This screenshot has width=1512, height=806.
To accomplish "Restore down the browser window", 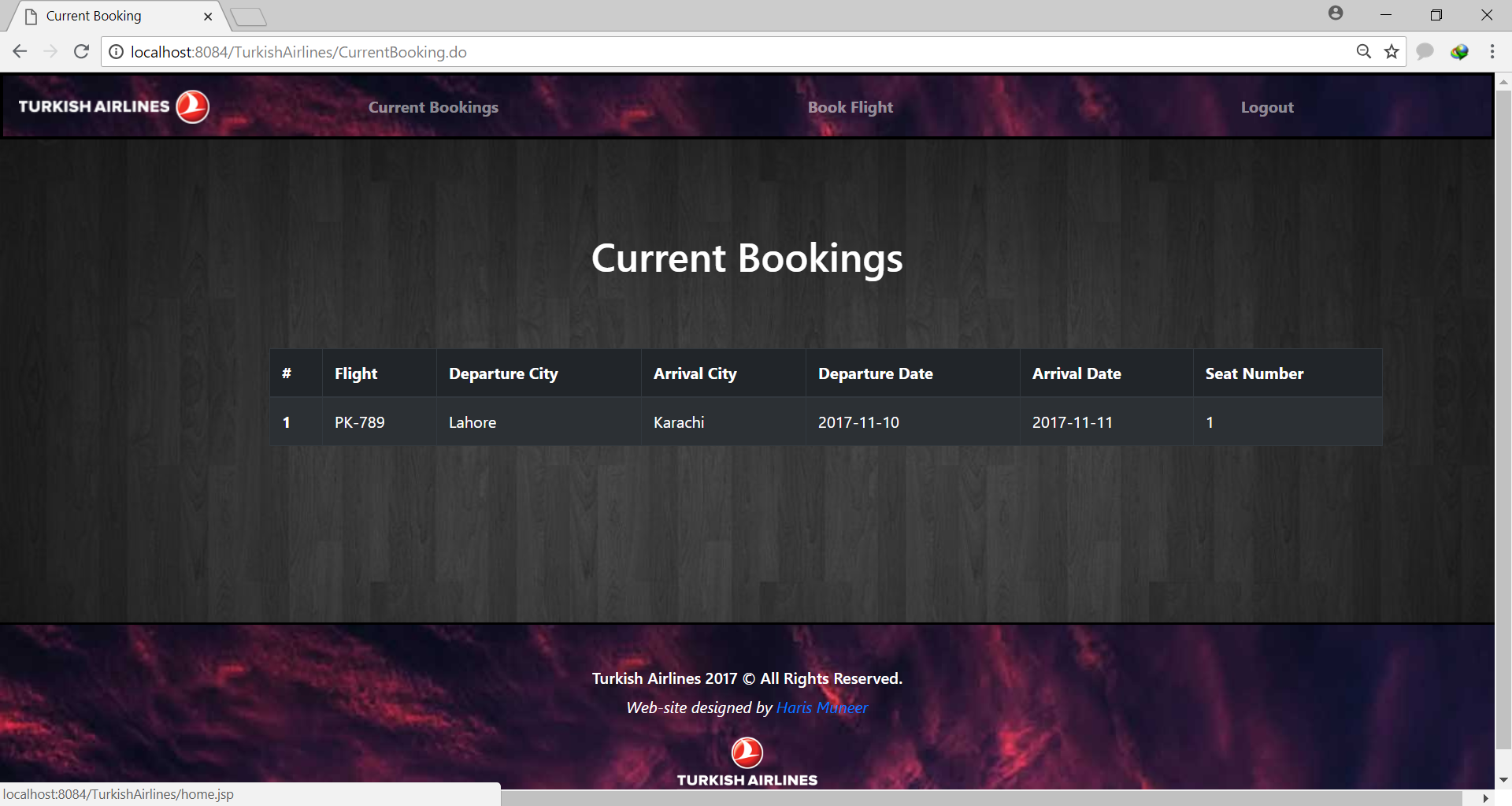I will pyautogui.click(x=1436, y=15).
